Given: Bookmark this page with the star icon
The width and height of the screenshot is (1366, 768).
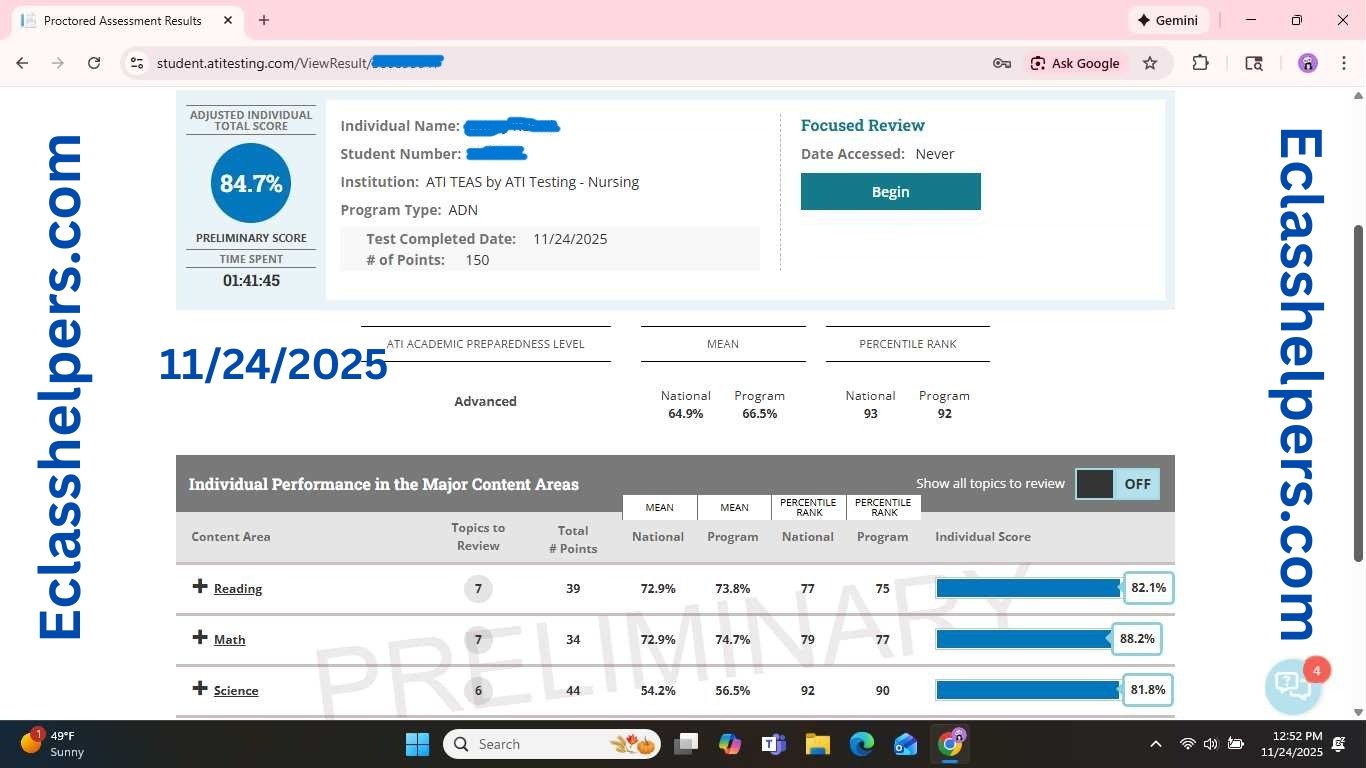Looking at the screenshot, I should (1150, 63).
